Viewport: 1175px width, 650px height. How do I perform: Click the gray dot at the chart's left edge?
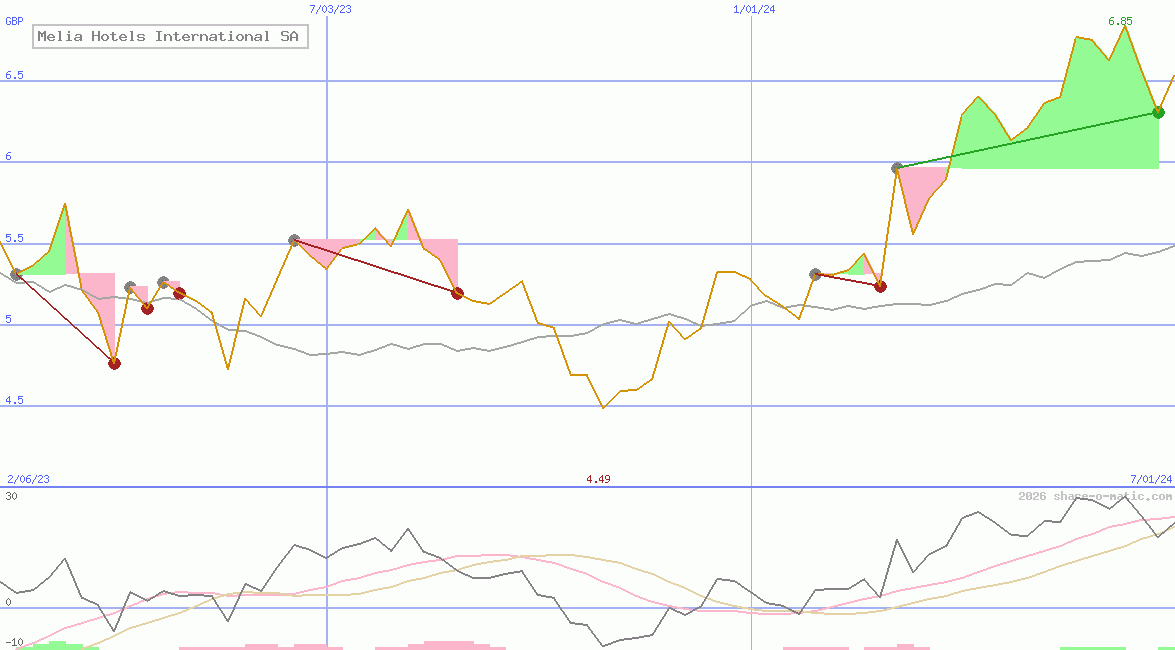(16, 274)
